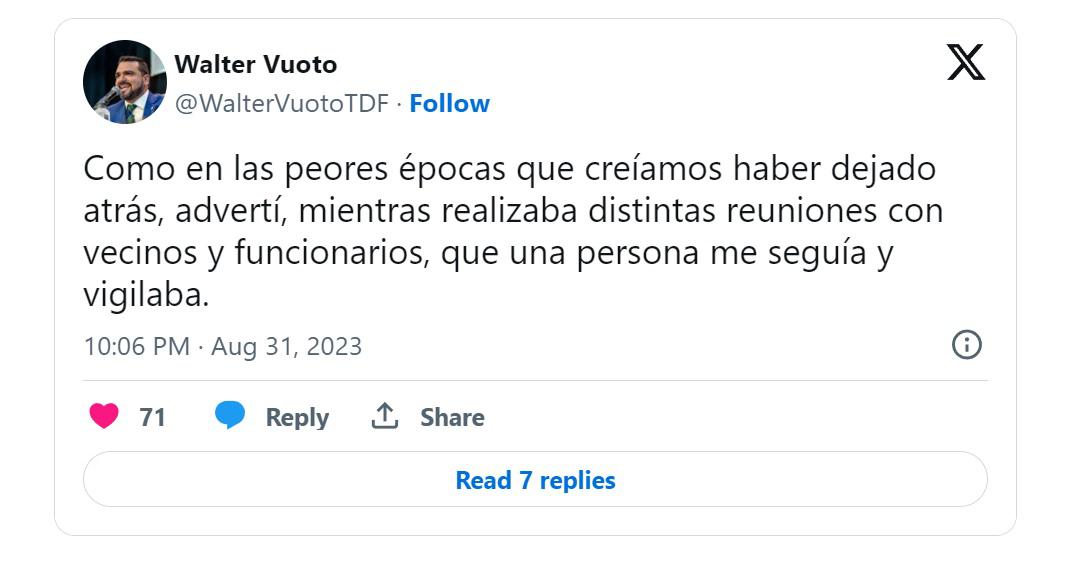
Task: Like the tweet with the pink heart
Action: click(x=104, y=416)
